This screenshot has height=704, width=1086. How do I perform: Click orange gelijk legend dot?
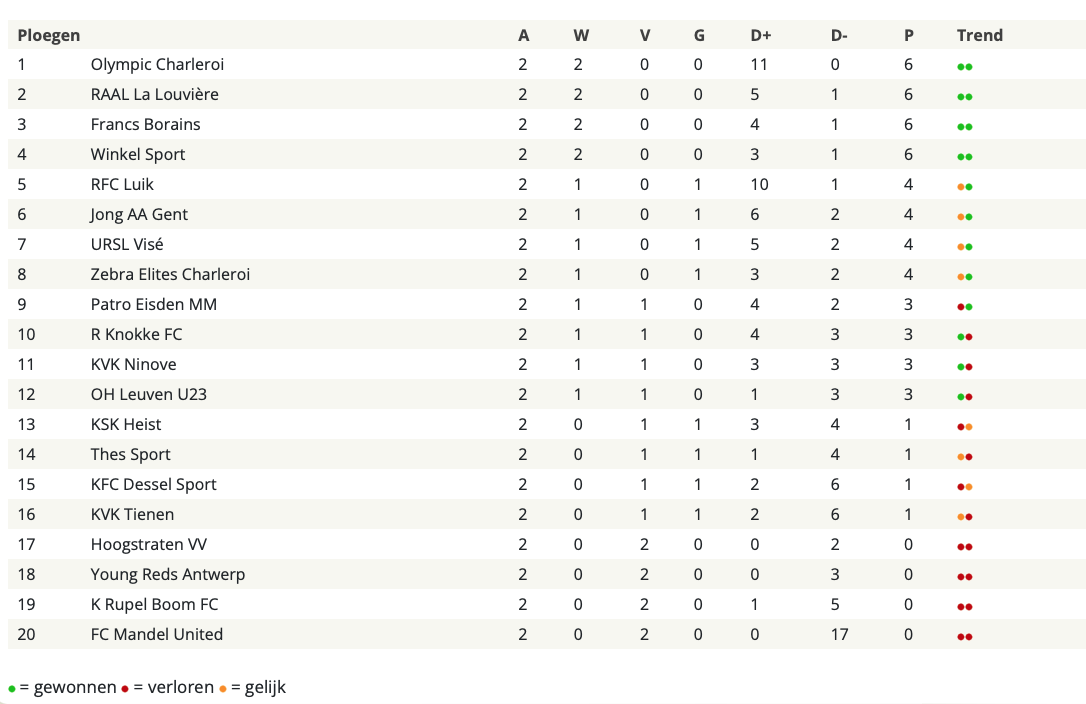[x=223, y=689]
